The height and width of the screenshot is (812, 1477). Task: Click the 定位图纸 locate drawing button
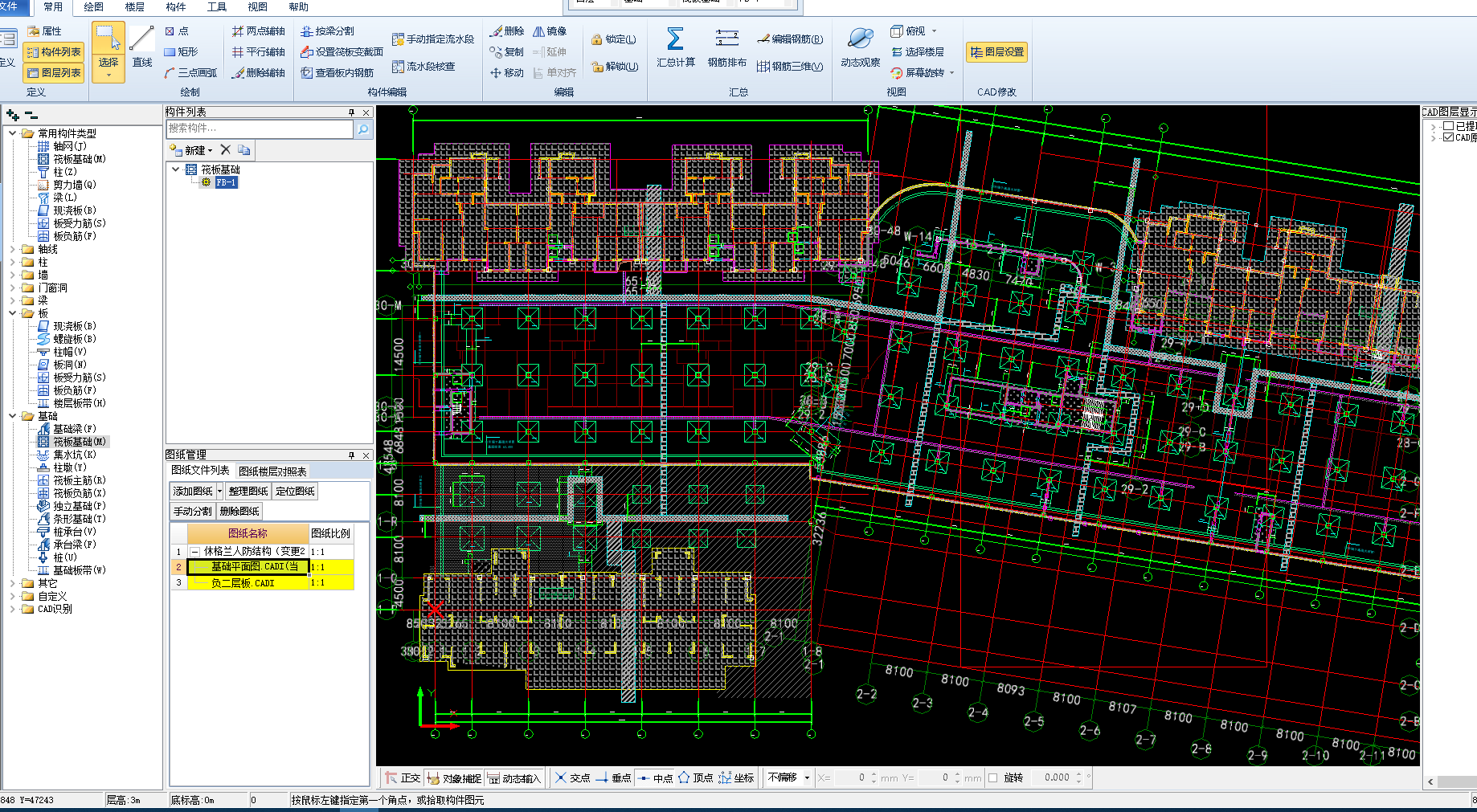[x=295, y=491]
